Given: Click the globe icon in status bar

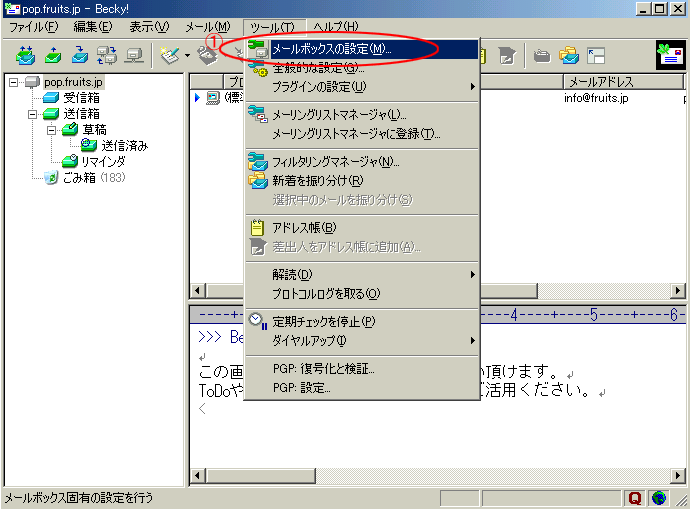Looking at the screenshot, I should tap(659, 498).
